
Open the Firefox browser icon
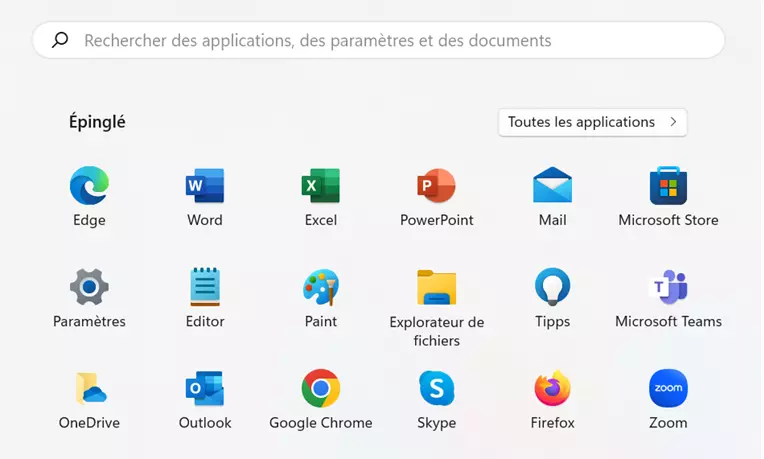[x=552, y=388]
